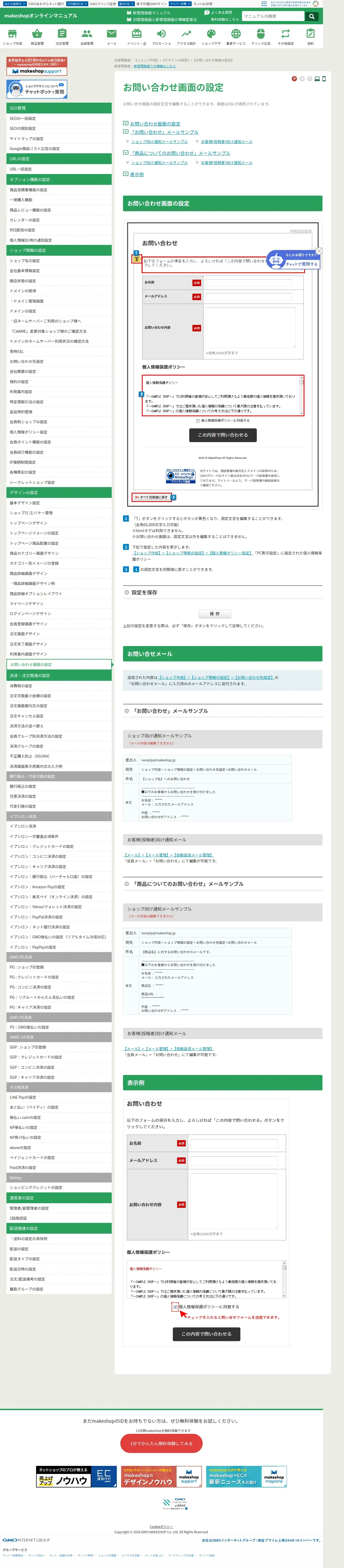Open 2段階認証 sidebar item

(59, 1218)
